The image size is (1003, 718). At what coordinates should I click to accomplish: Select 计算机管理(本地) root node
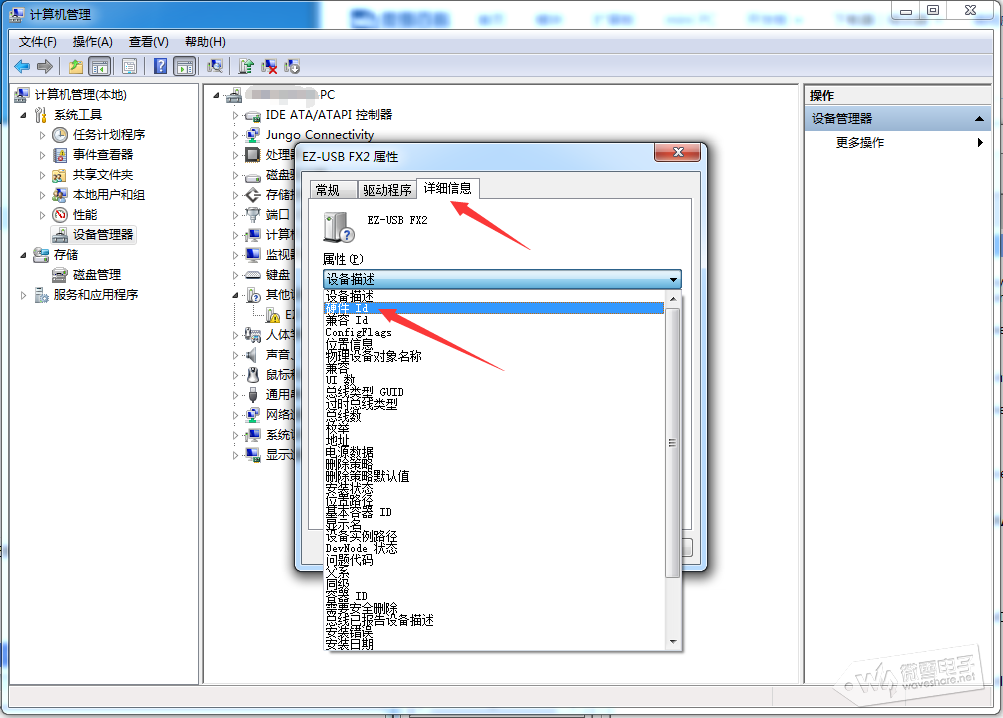(x=81, y=95)
